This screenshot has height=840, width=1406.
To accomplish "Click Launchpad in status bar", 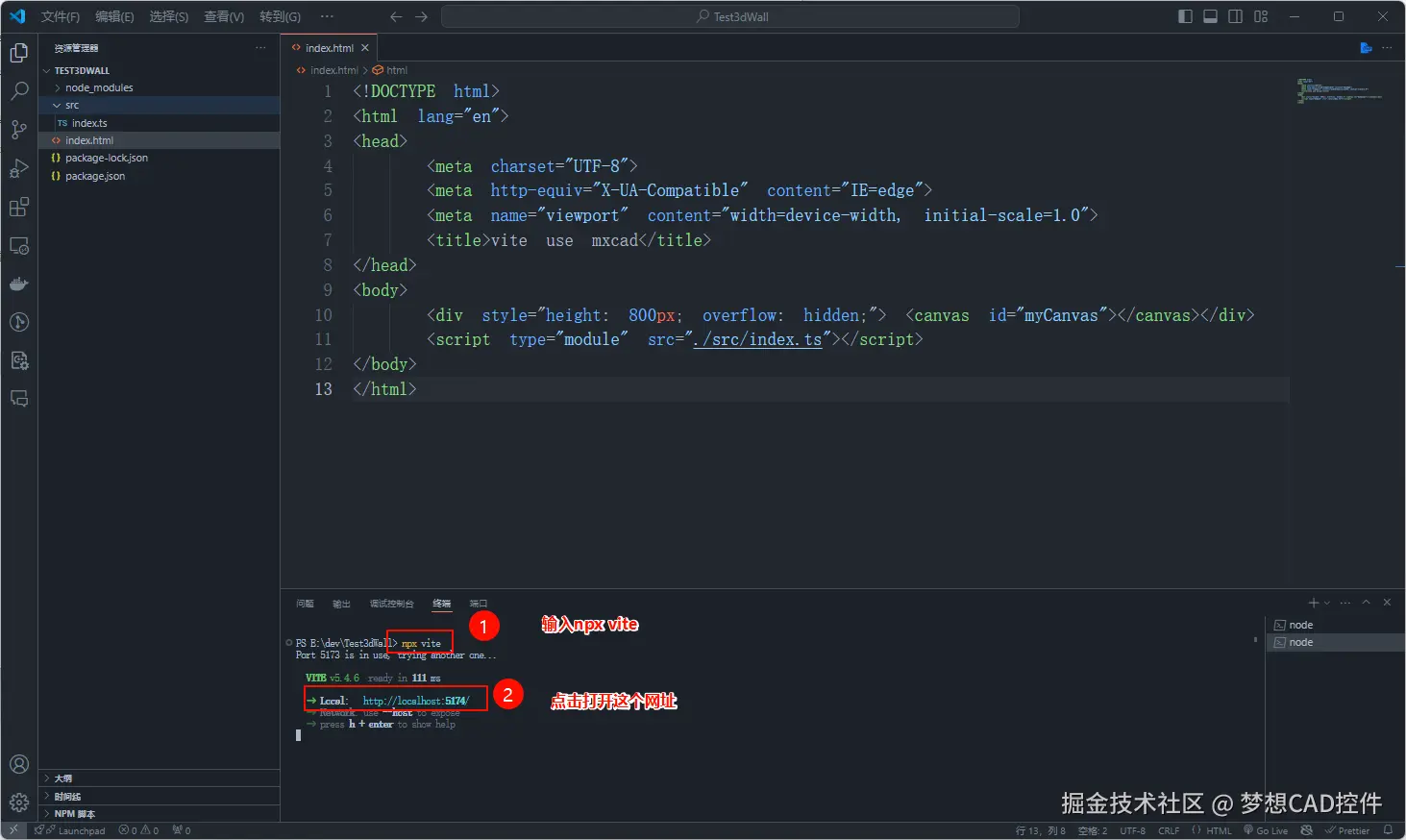I will click(75, 830).
